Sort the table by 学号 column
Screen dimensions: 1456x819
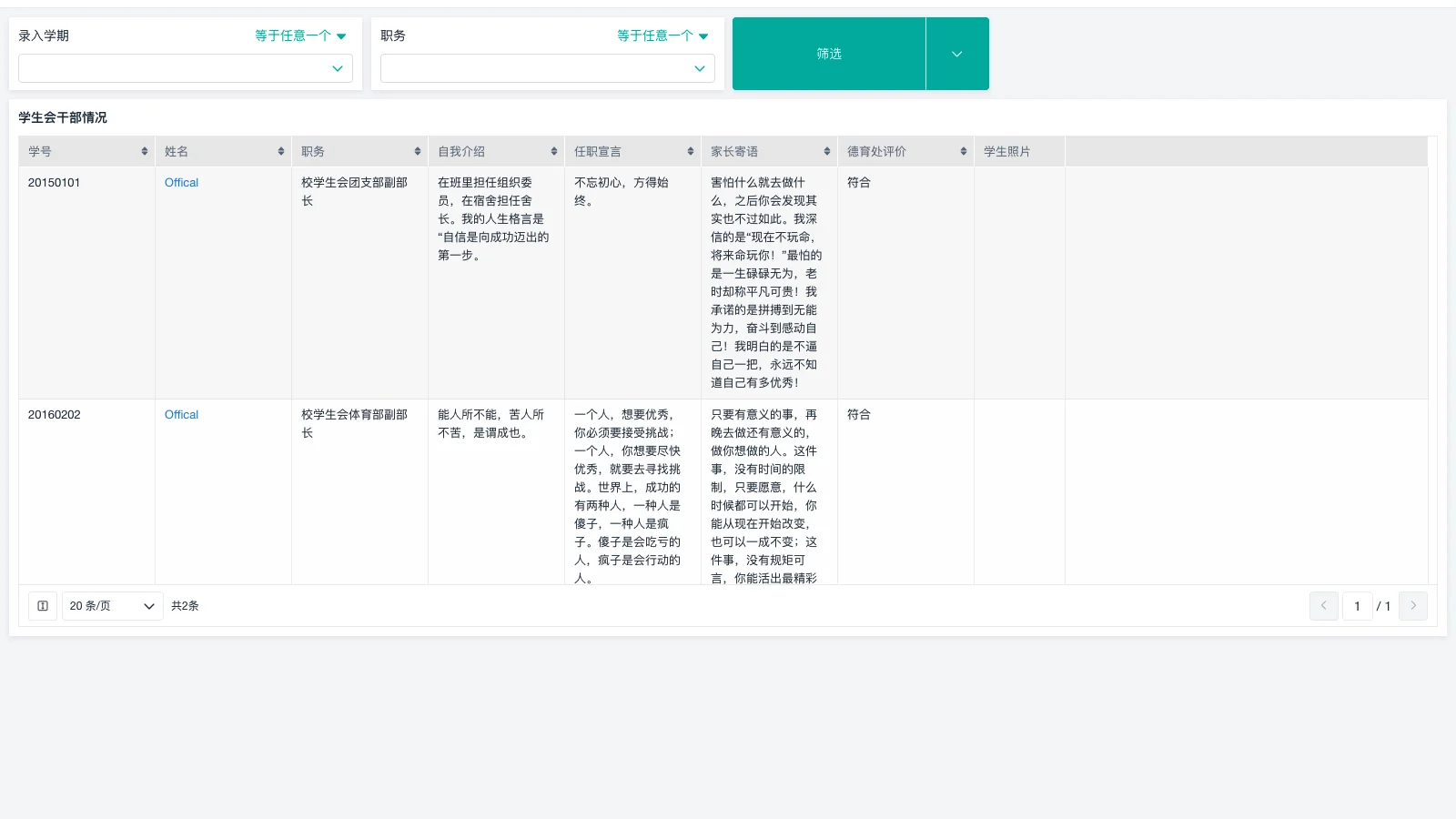pos(143,151)
